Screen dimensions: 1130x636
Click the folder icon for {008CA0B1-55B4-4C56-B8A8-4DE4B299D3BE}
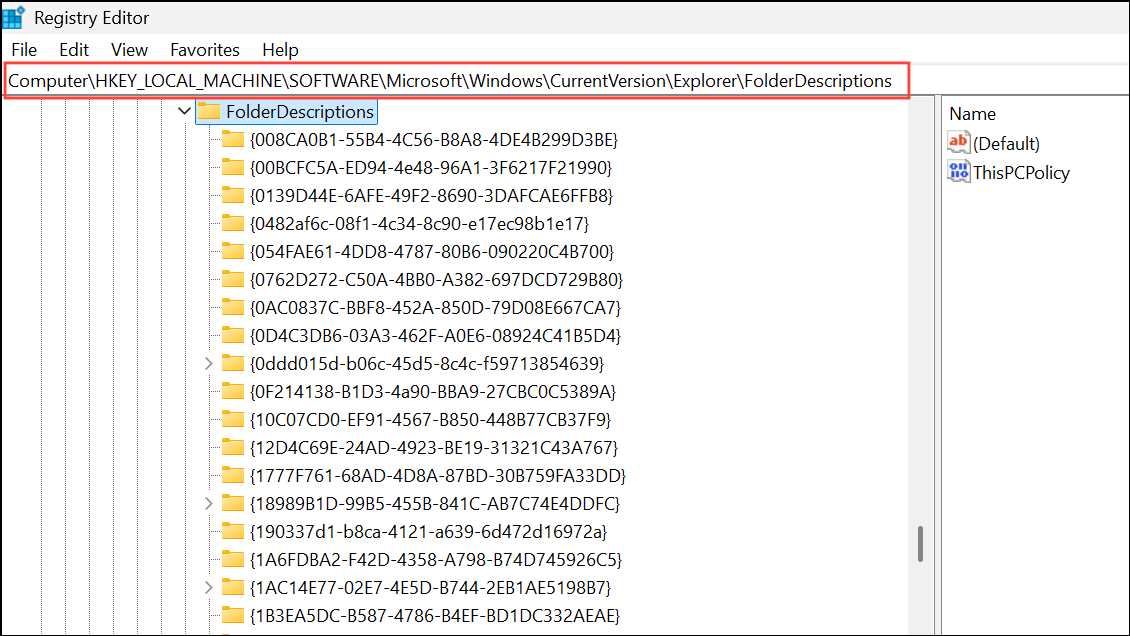coord(231,139)
